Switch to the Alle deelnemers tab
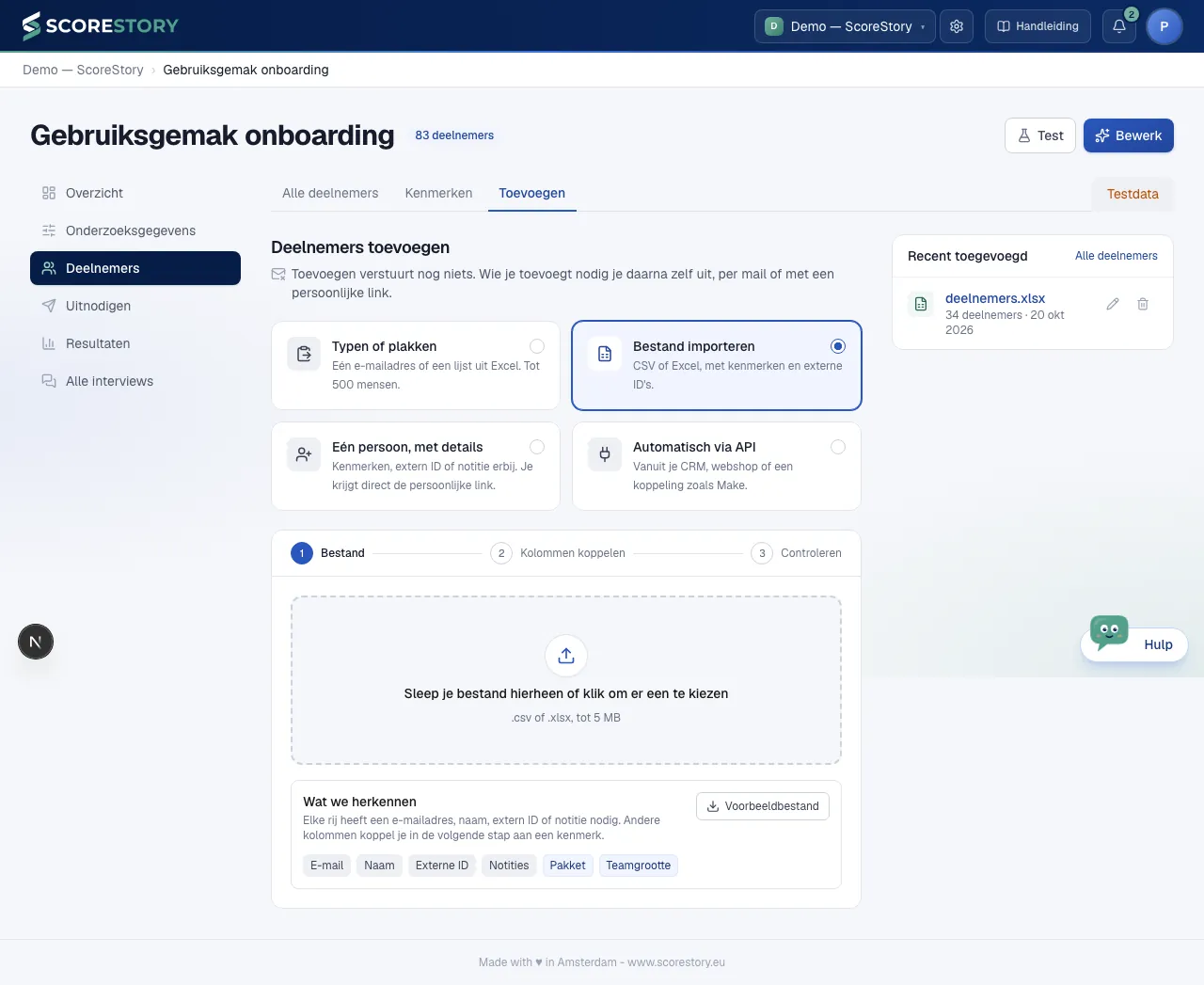 [330, 193]
